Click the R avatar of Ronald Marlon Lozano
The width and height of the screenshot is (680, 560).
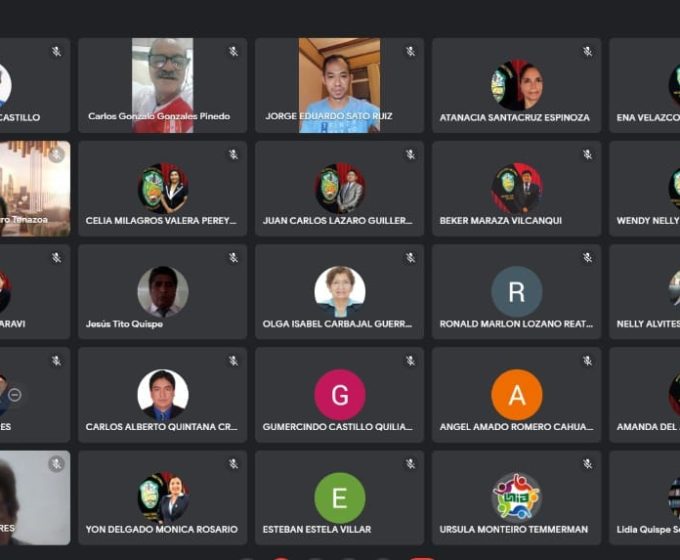click(517, 291)
